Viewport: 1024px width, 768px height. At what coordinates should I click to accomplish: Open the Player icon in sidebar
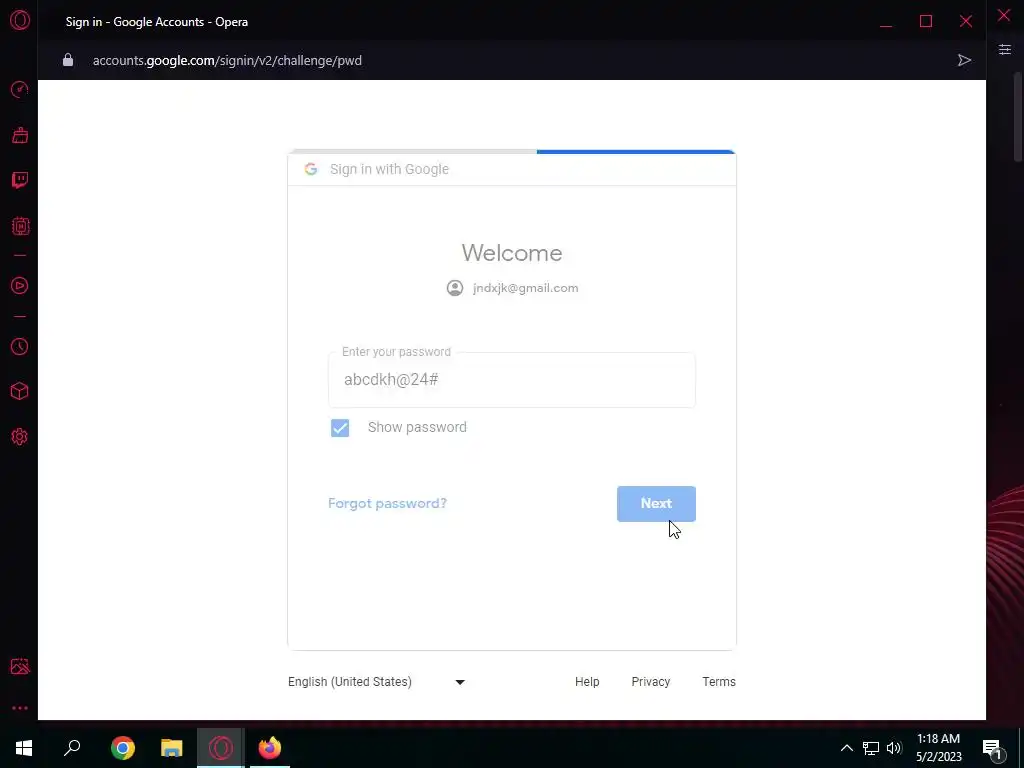point(20,285)
